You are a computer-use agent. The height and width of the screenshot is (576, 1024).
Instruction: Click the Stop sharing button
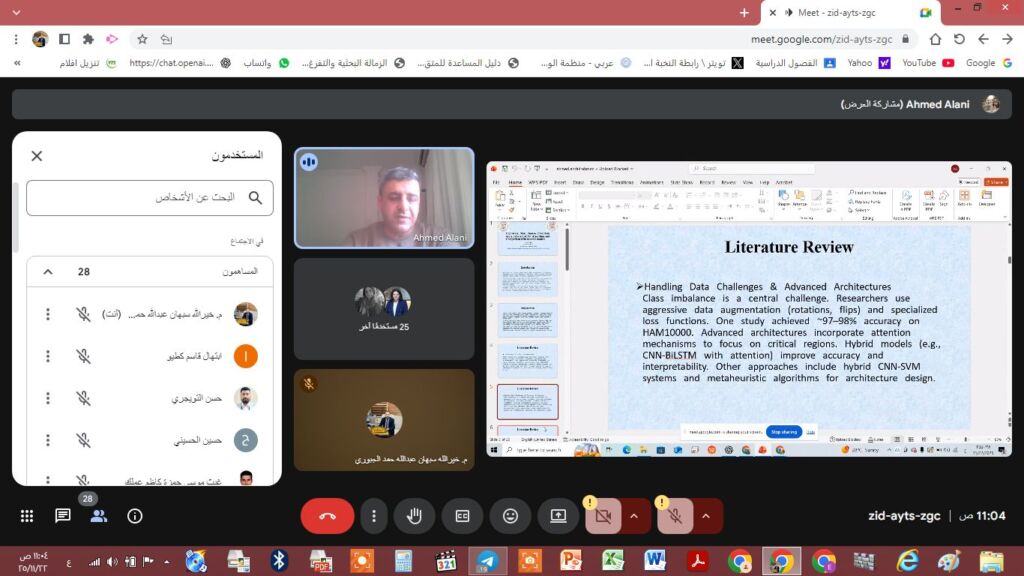click(784, 432)
